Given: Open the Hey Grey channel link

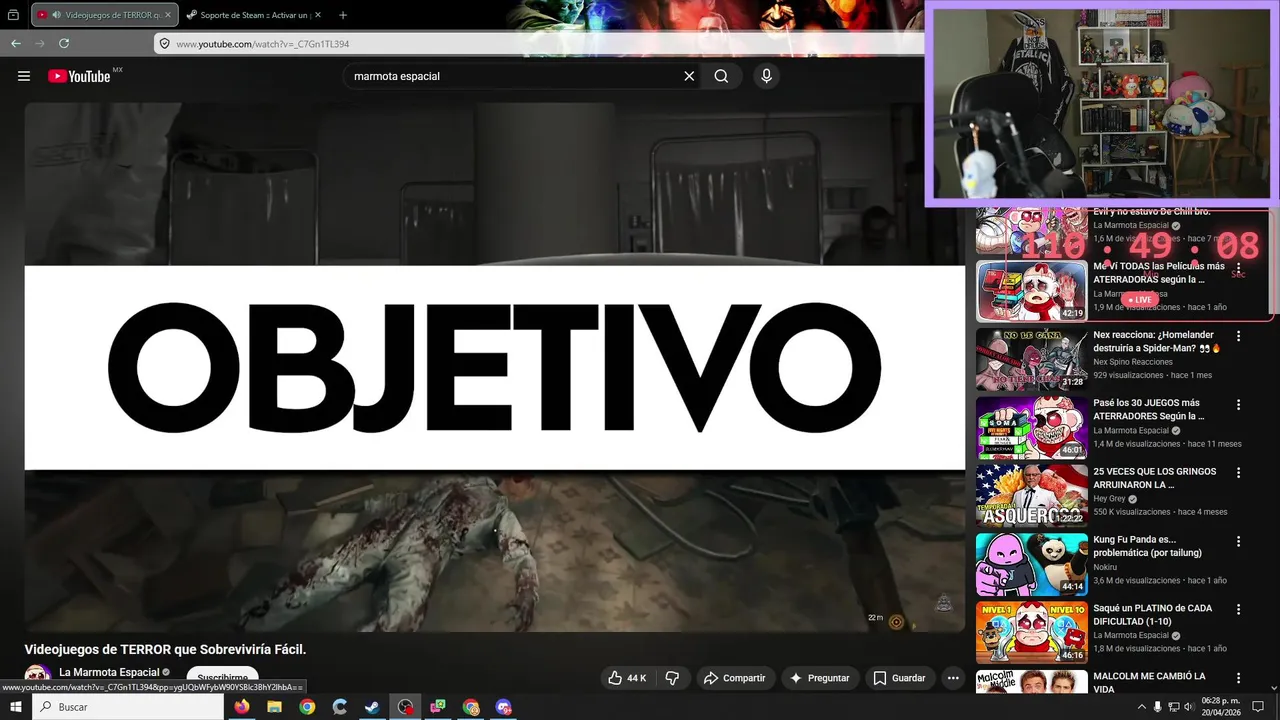Looking at the screenshot, I should [1109, 498].
